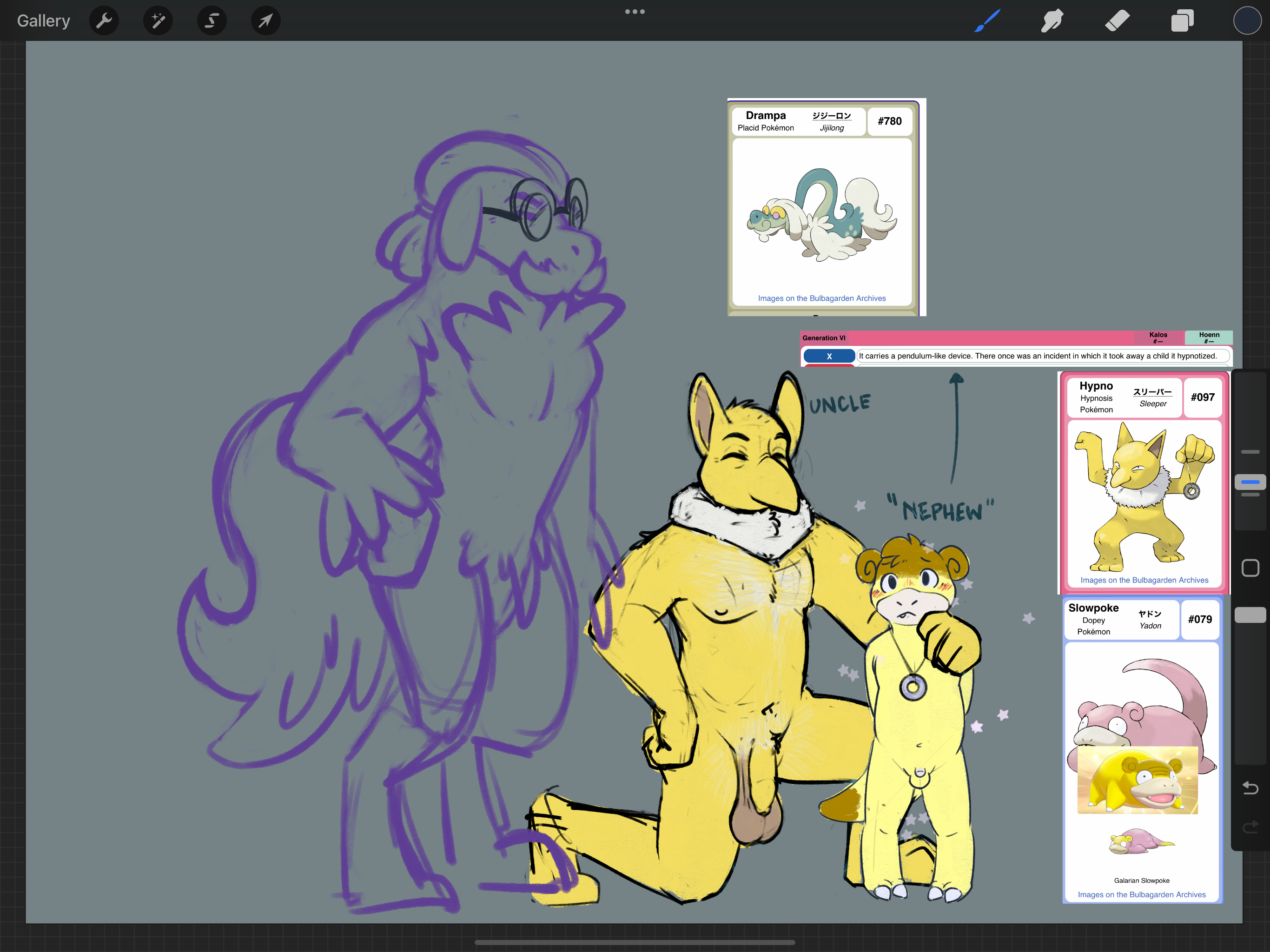Image resolution: width=1270 pixels, height=952 pixels.
Task: Select the Brush tool
Action: pos(987,20)
